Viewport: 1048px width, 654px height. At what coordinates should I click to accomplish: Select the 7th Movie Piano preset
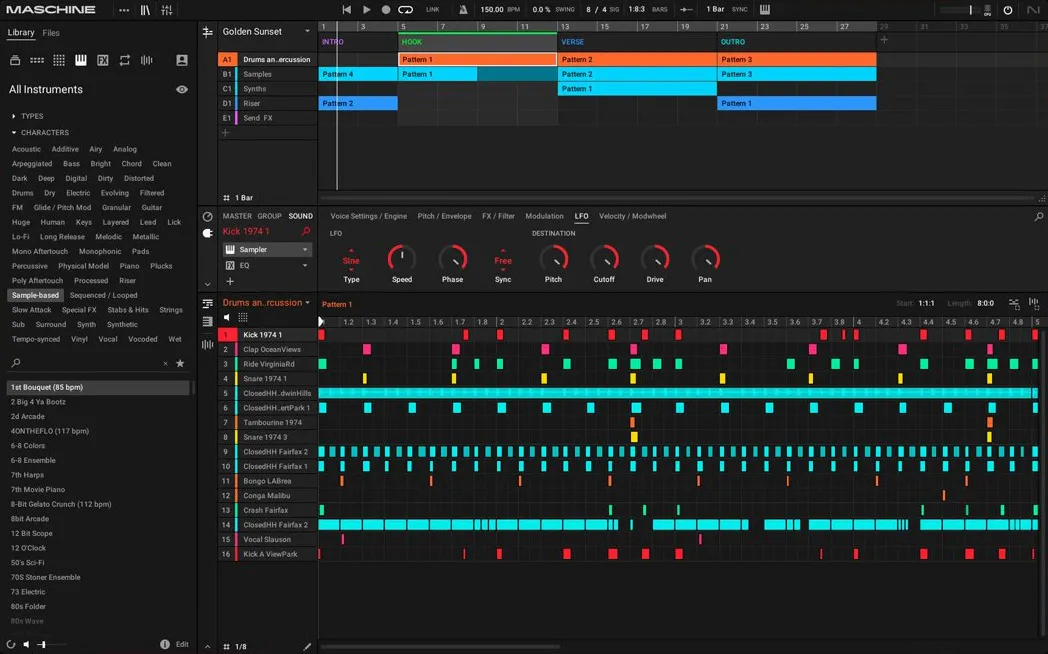tap(38, 489)
